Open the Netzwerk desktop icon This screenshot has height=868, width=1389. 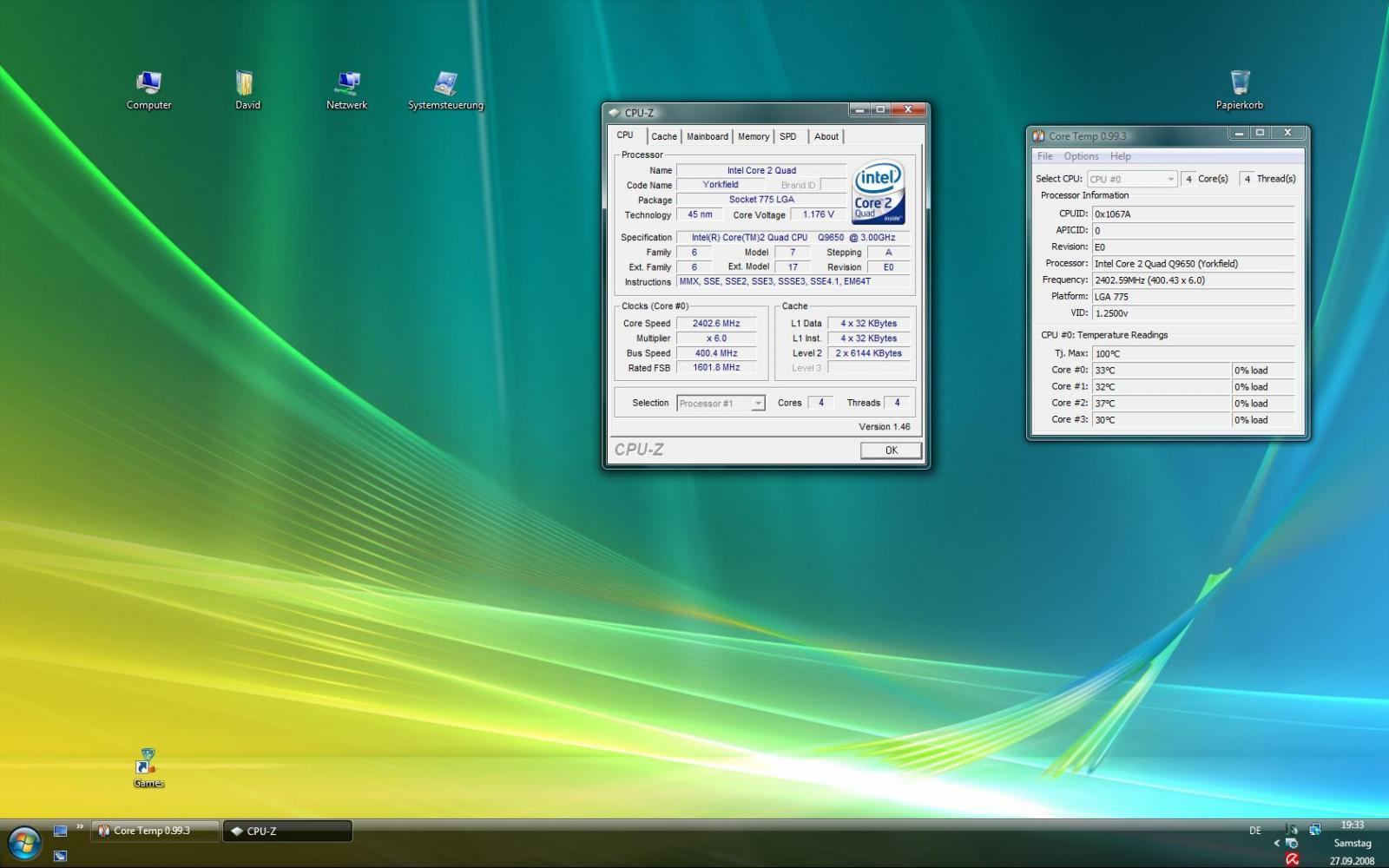coord(347,84)
